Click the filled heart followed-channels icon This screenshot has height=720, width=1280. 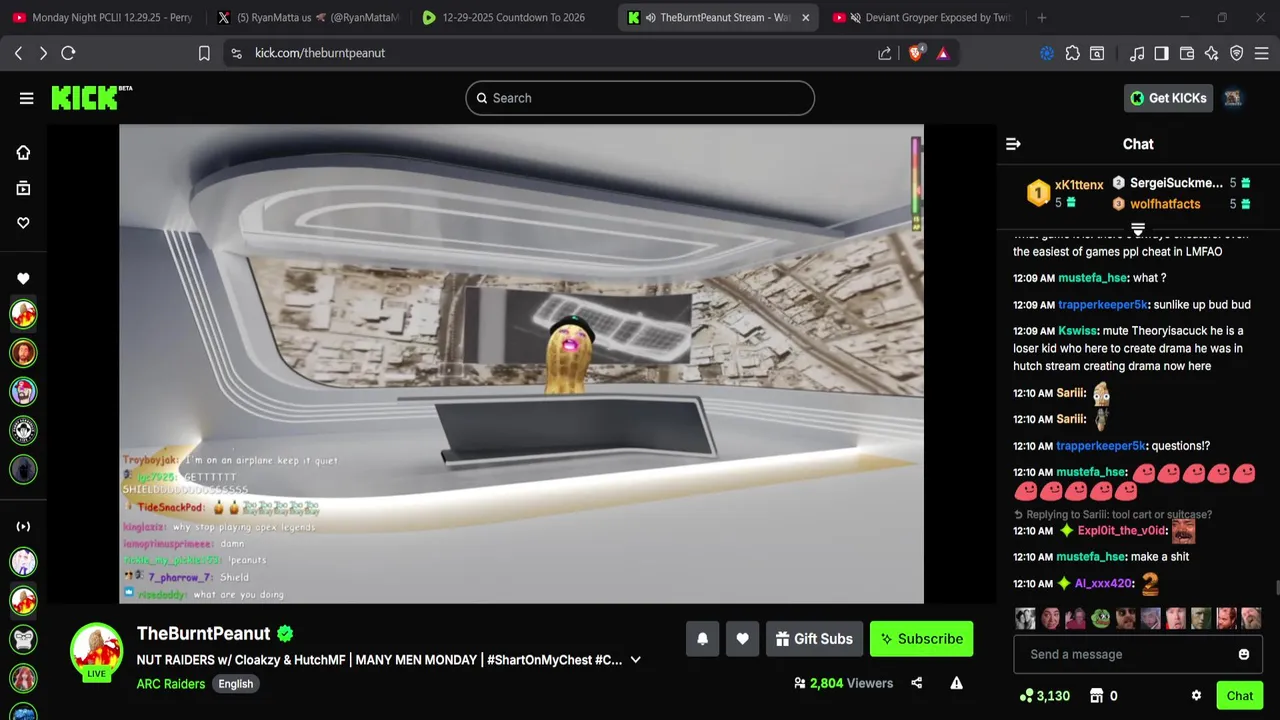pos(23,279)
